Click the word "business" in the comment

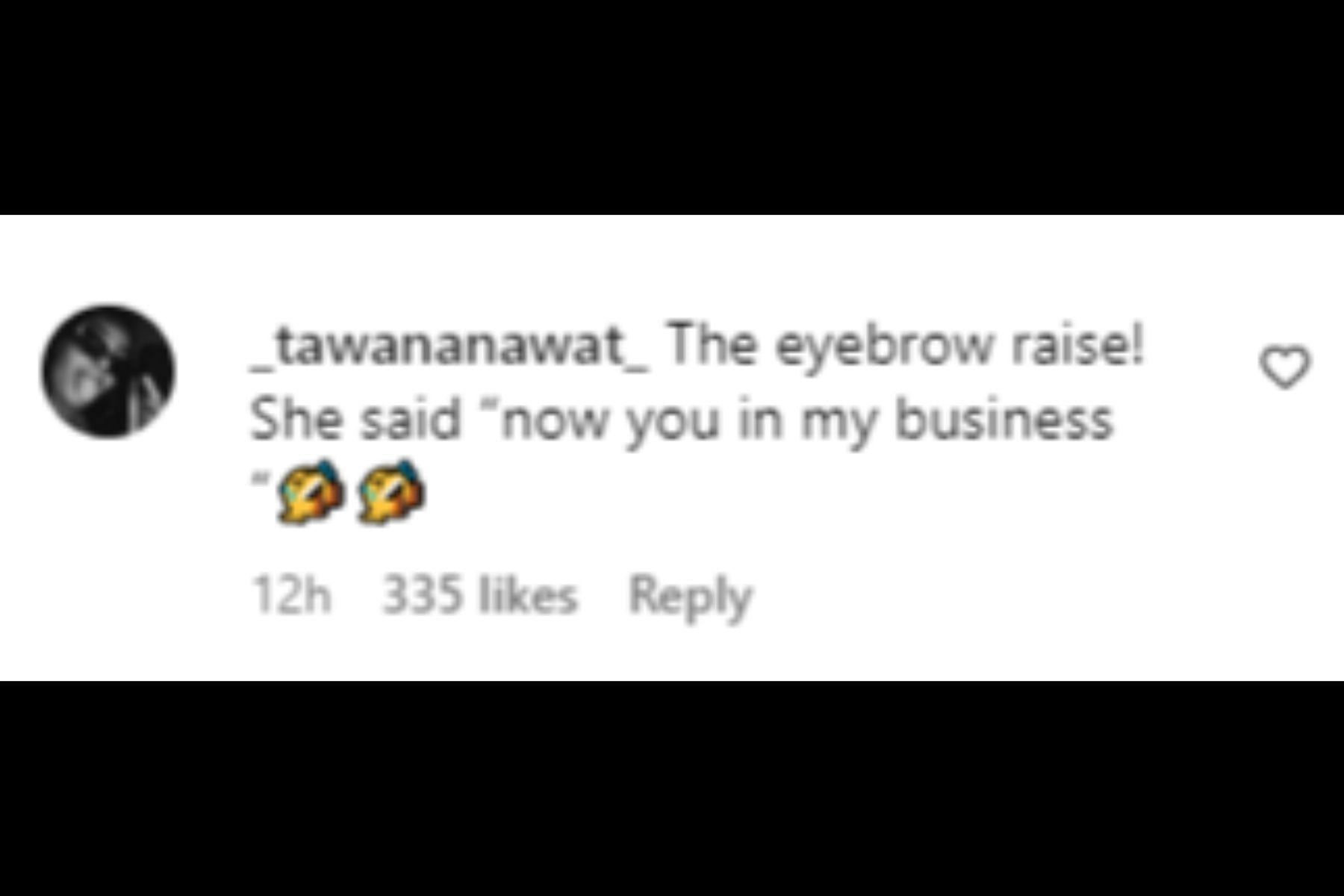pyautogui.click(x=1004, y=419)
